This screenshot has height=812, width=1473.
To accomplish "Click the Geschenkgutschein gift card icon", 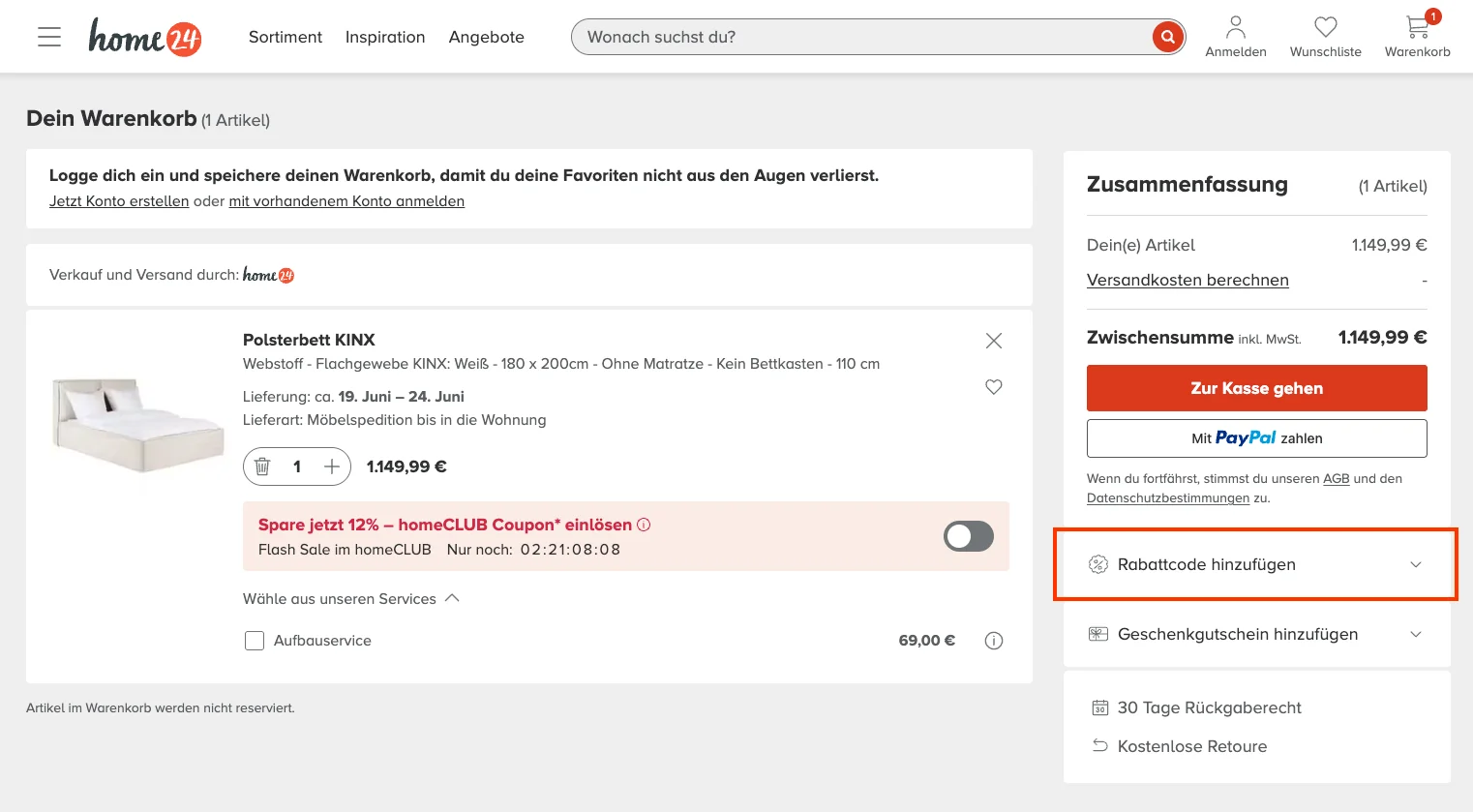I will click(1098, 634).
